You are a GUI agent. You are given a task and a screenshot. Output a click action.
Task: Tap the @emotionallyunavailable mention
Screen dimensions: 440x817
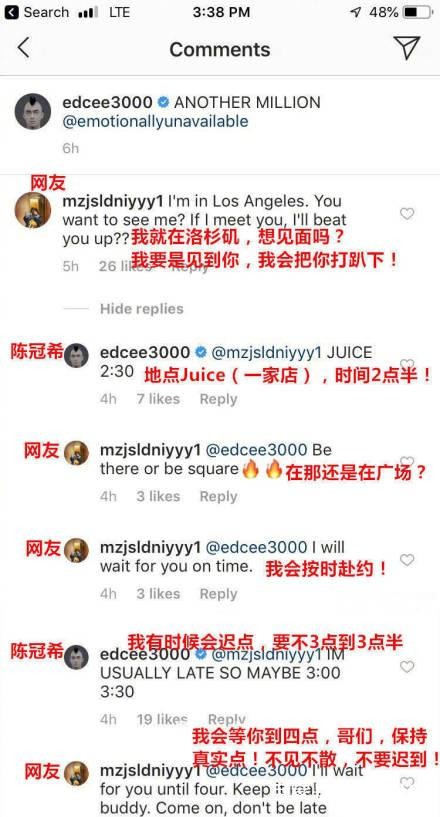coord(155,121)
